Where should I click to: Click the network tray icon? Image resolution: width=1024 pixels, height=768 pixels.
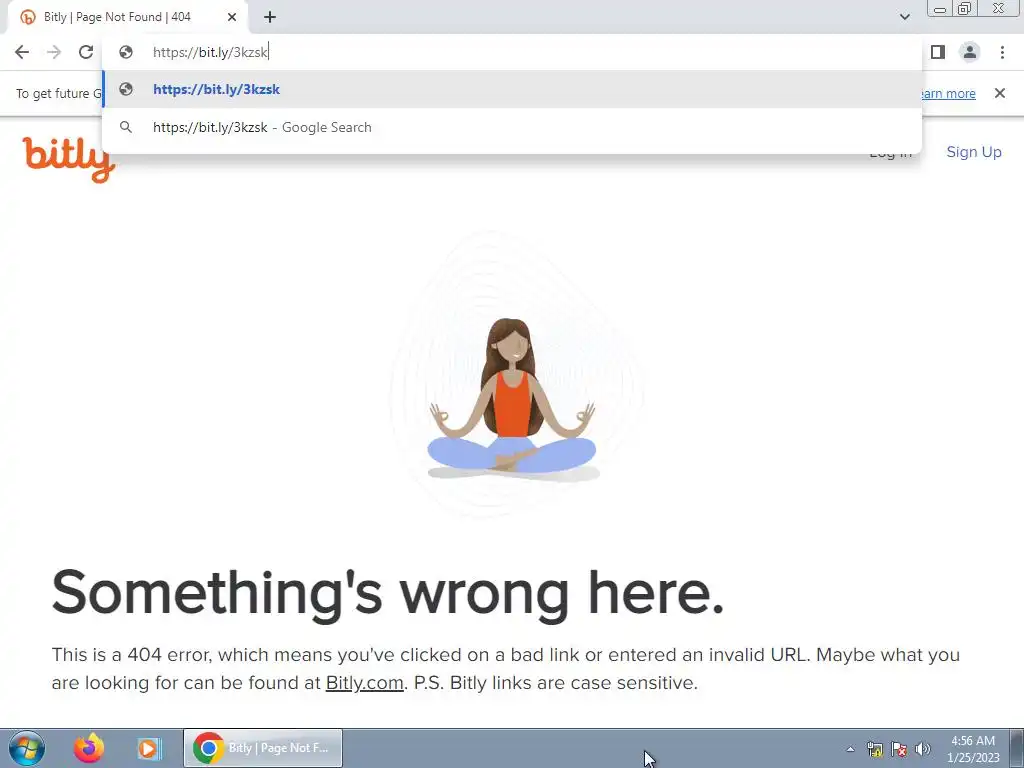click(x=875, y=749)
